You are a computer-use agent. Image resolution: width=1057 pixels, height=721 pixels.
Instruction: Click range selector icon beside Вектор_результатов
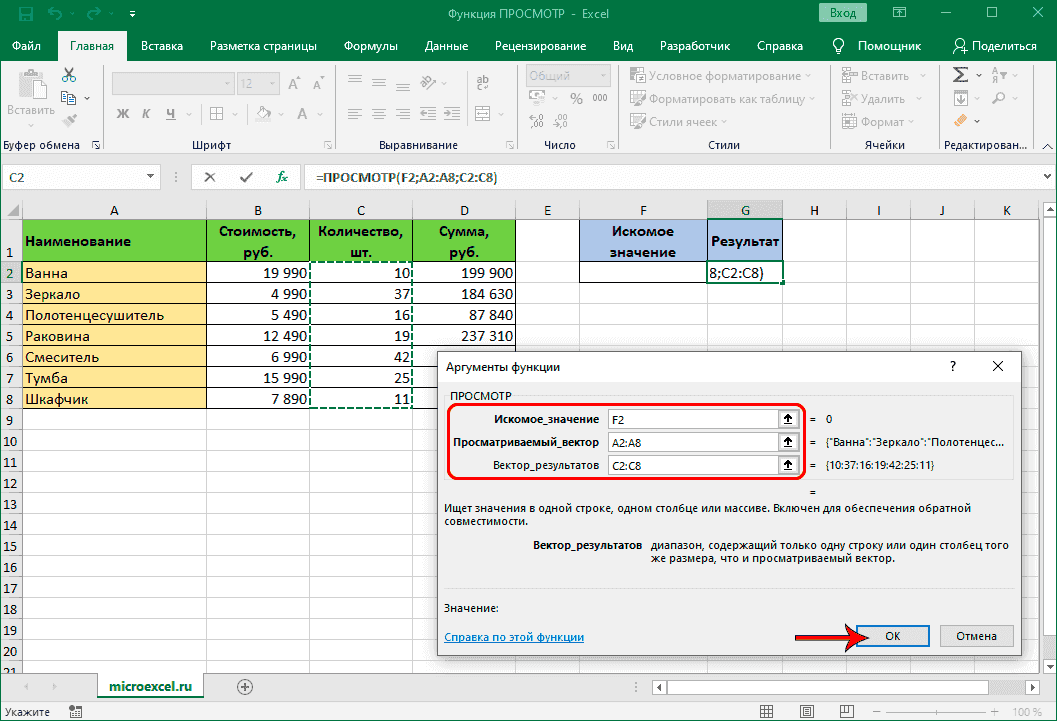click(x=788, y=465)
